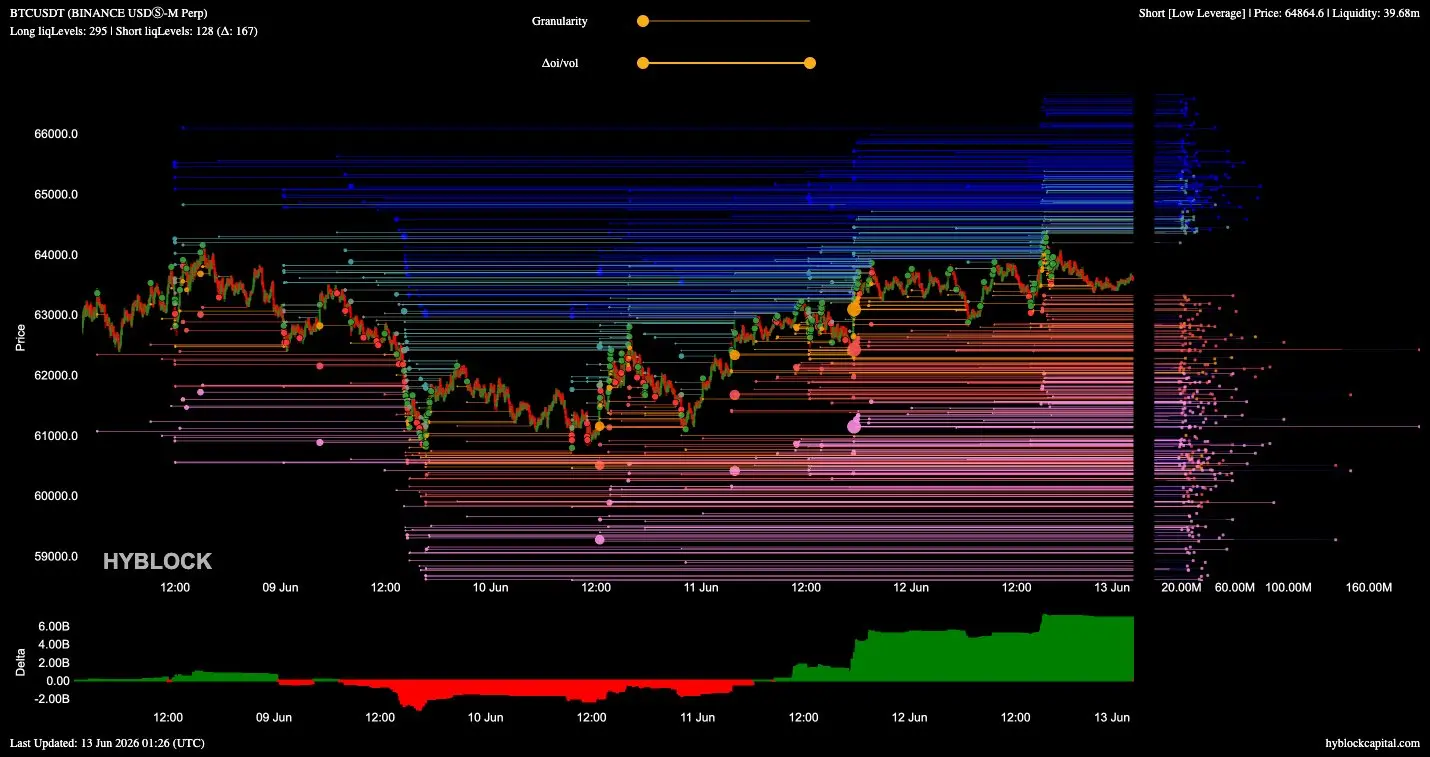The height and width of the screenshot is (757, 1430).
Task: Click the pink bubble near 59300 level
Action: 600,539
